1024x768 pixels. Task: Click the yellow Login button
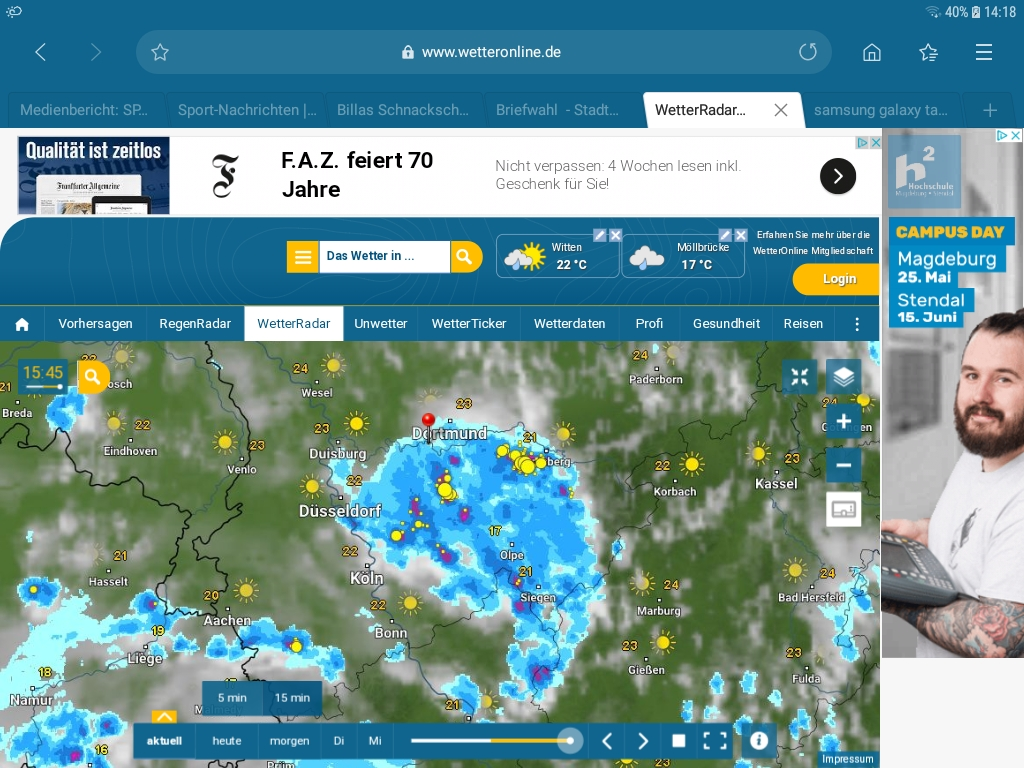[x=838, y=280]
